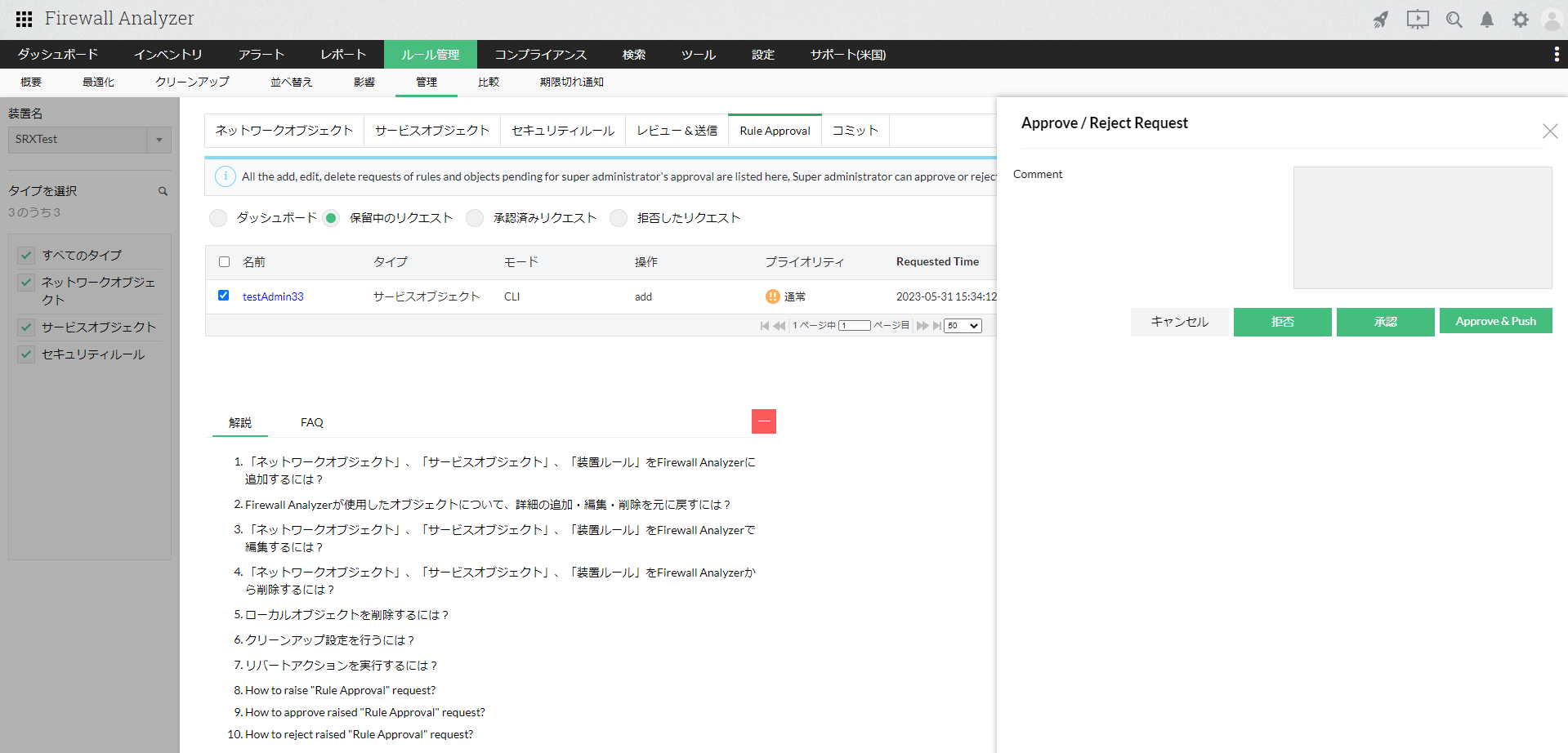Click the search icon beside タイプを選択

(x=163, y=191)
